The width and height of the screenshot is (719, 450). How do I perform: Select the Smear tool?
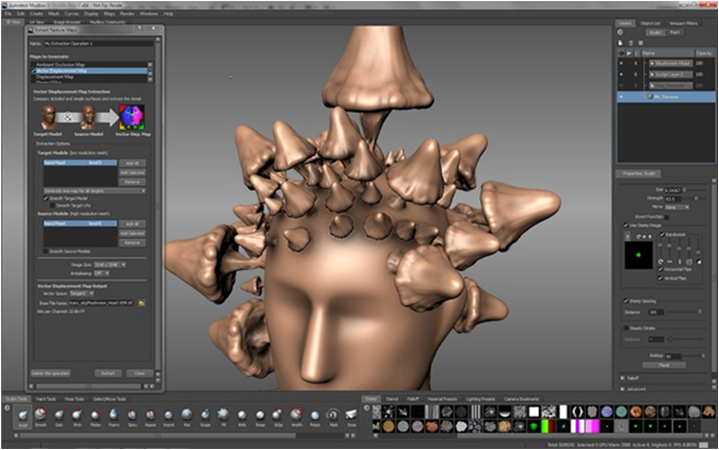pyautogui.click(x=260, y=417)
